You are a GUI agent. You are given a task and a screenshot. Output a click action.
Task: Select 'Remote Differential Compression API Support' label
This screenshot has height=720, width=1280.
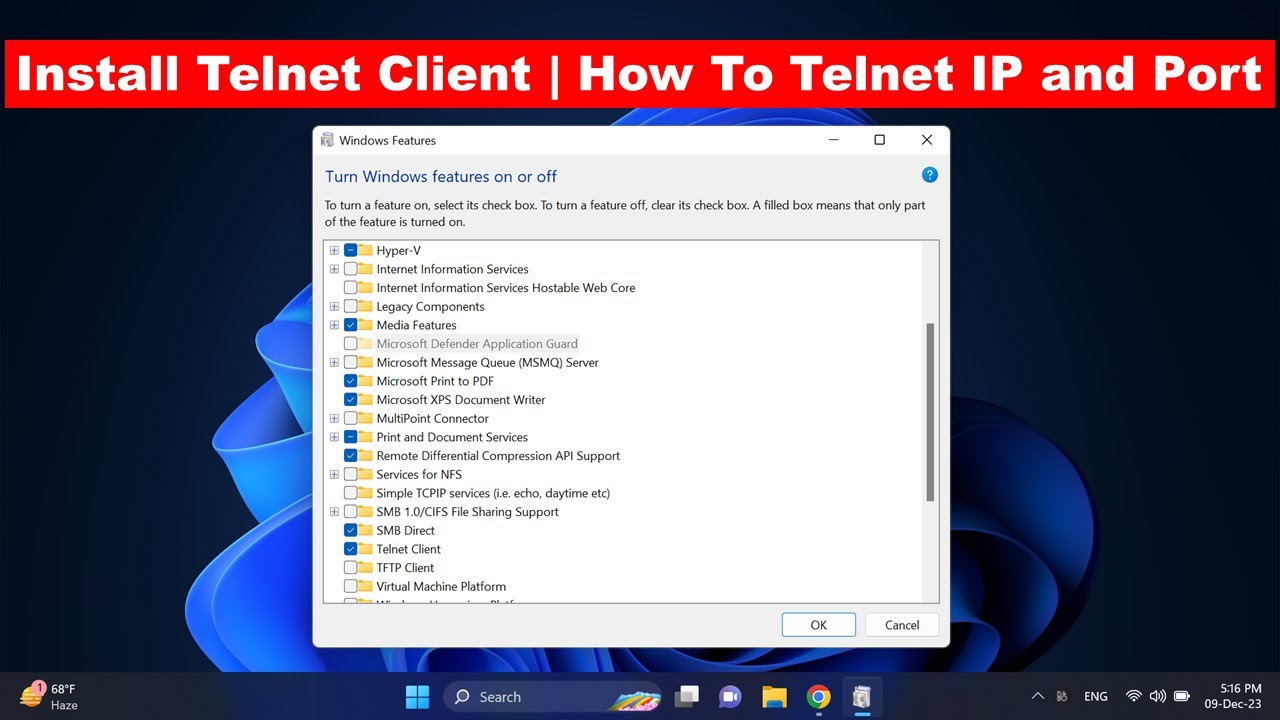498,456
